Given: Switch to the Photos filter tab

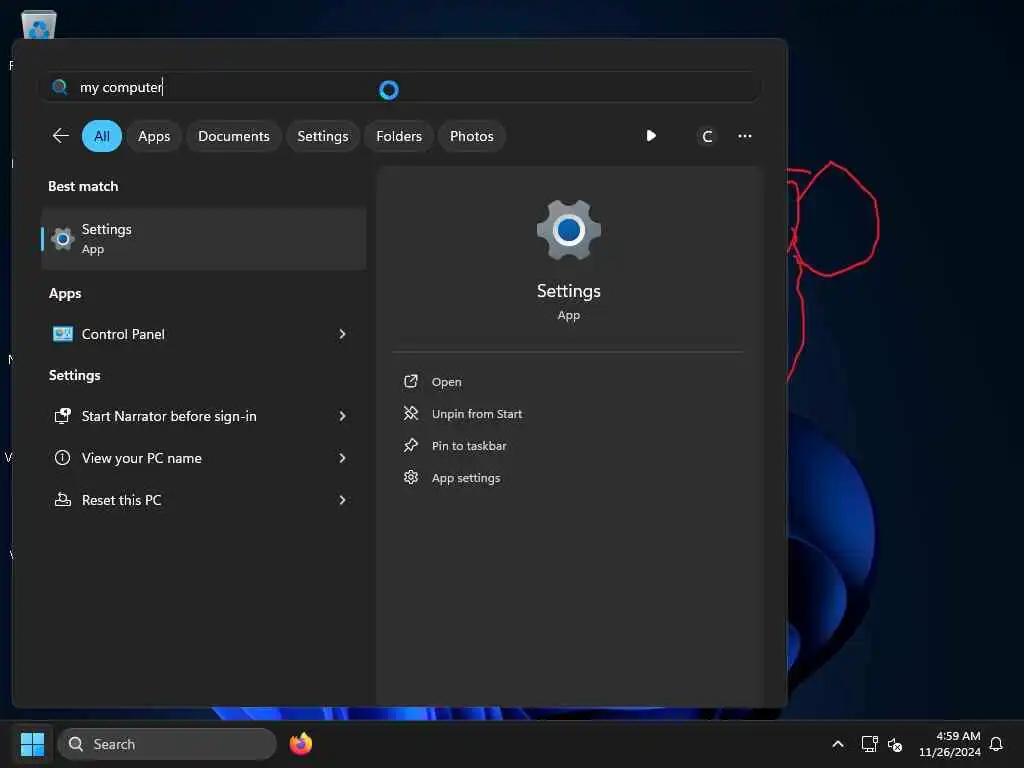Looking at the screenshot, I should click(x=472, y=136).
